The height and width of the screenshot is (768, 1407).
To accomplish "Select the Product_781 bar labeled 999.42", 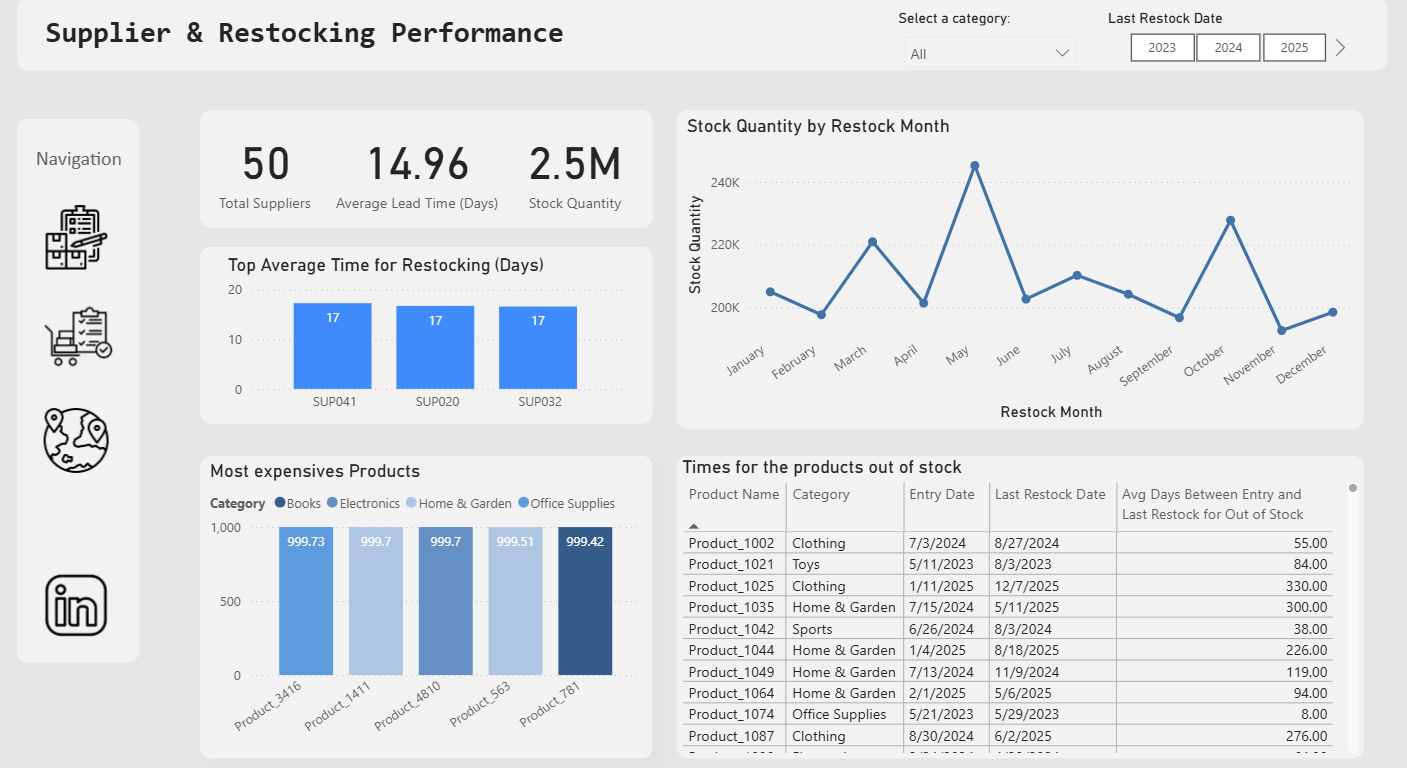I will 585,601.
